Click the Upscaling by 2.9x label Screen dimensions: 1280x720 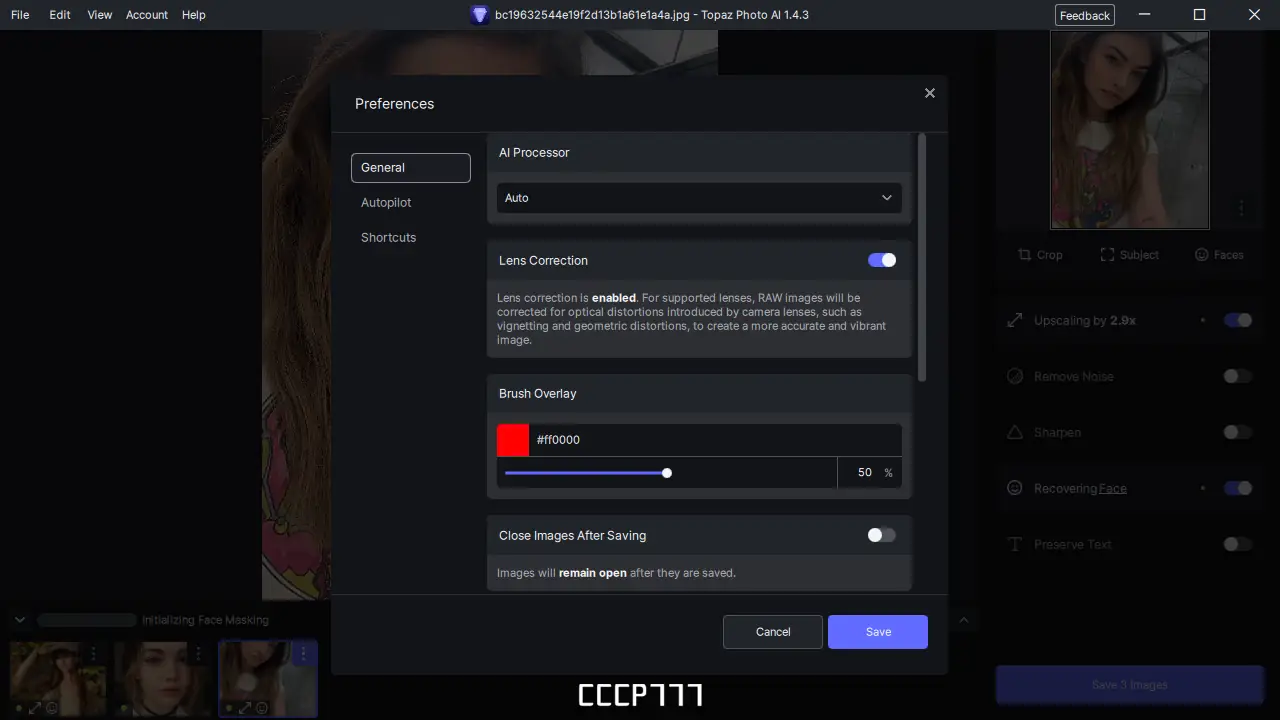pos(1085,321)
